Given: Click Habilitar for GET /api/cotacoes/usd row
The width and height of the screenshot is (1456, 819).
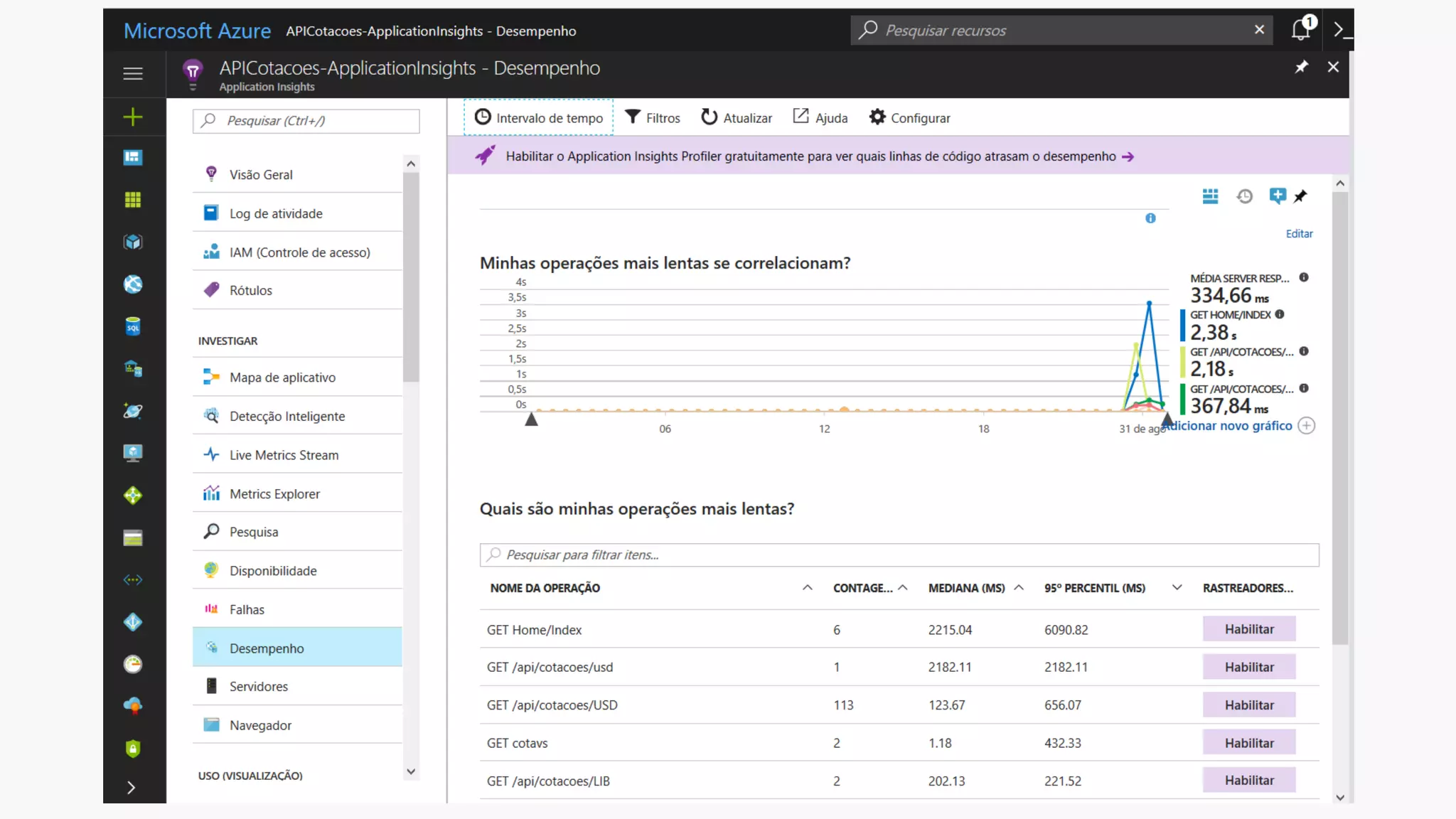Looking at the screenshot, I should coord(1249,667).
